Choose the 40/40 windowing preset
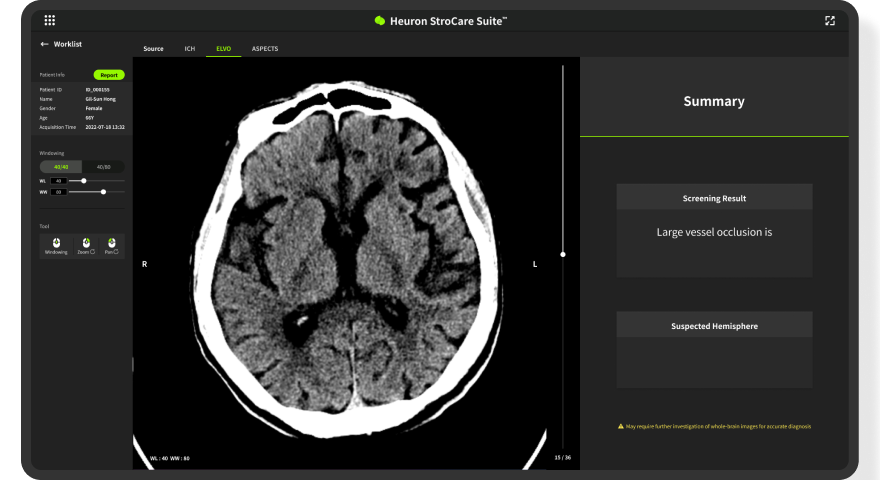Screen dimensions: 880x480 pos(61,167)
